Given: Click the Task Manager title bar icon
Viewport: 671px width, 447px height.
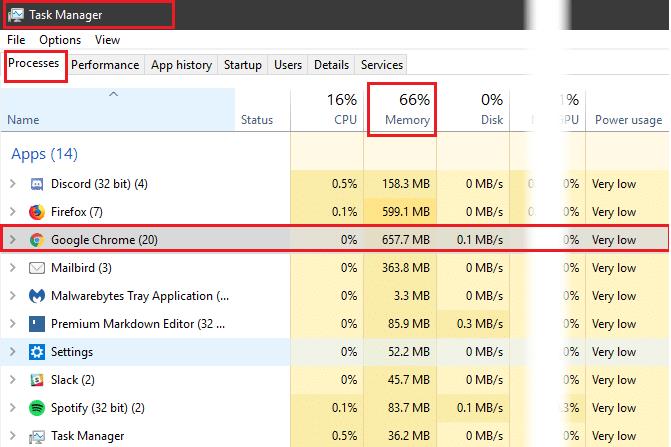Looking at the screenshot, I should tap(16, 15).
